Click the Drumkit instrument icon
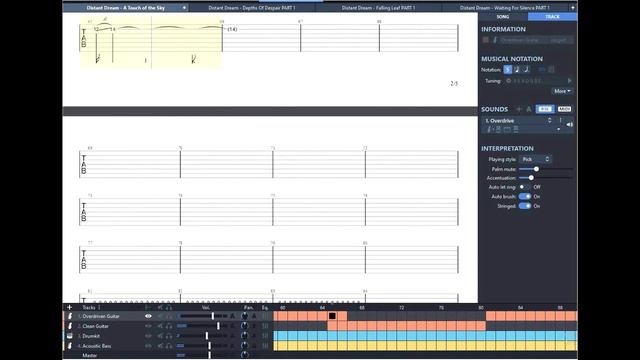640x360 pixels. click(70, 336)
